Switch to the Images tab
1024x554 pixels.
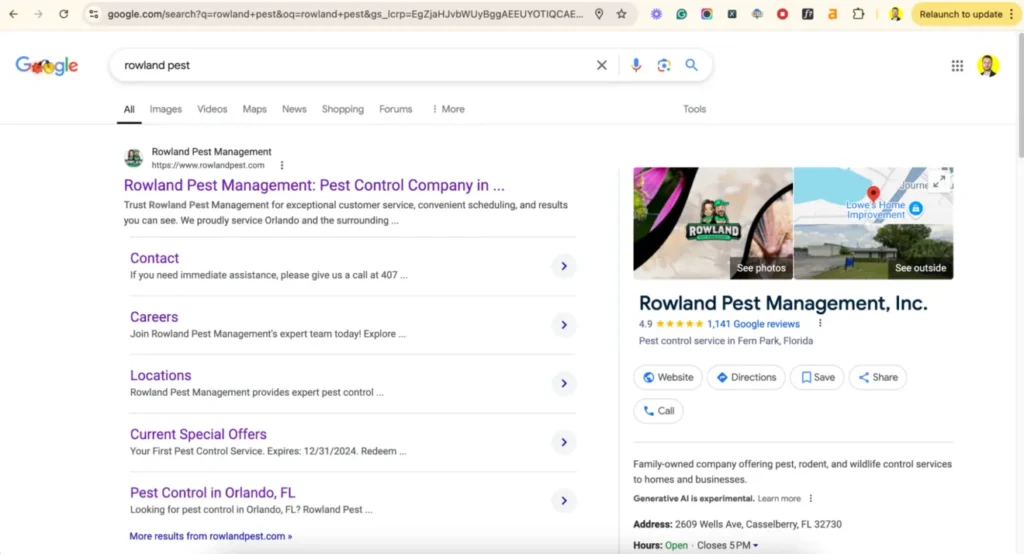(x=166, y=109)
